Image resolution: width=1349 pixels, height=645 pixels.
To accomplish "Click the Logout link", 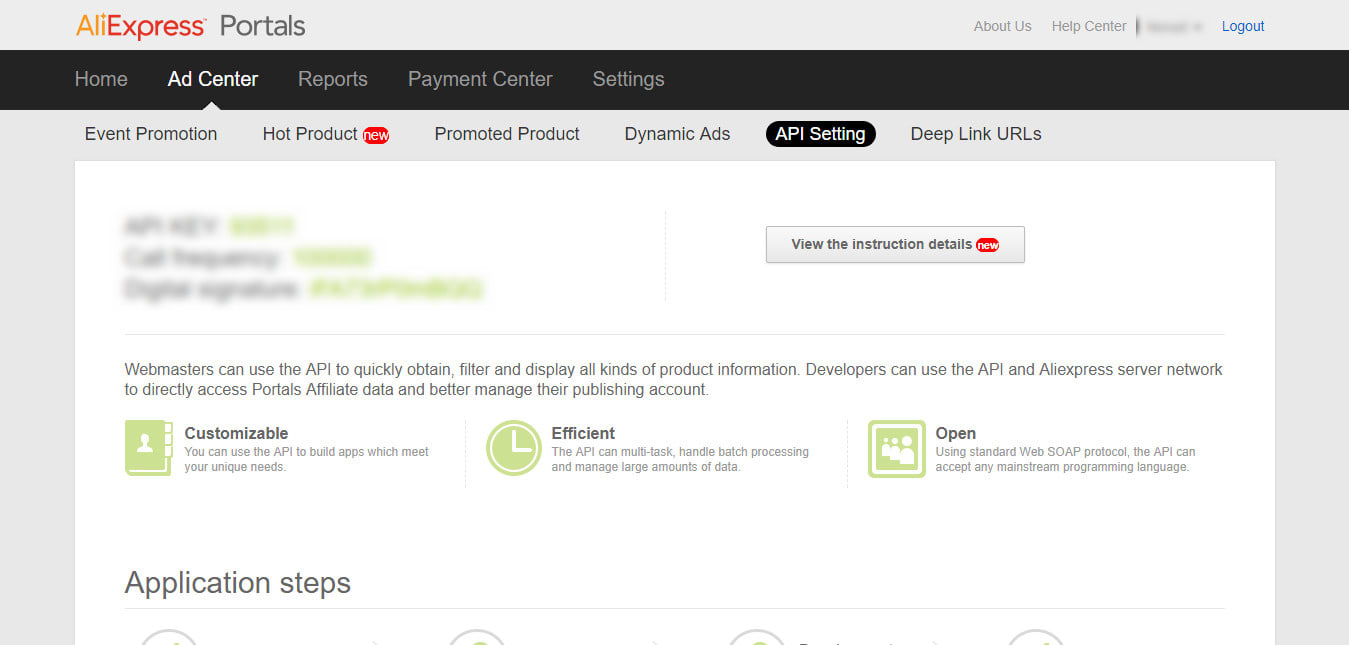I will (x=1243, y=26).
